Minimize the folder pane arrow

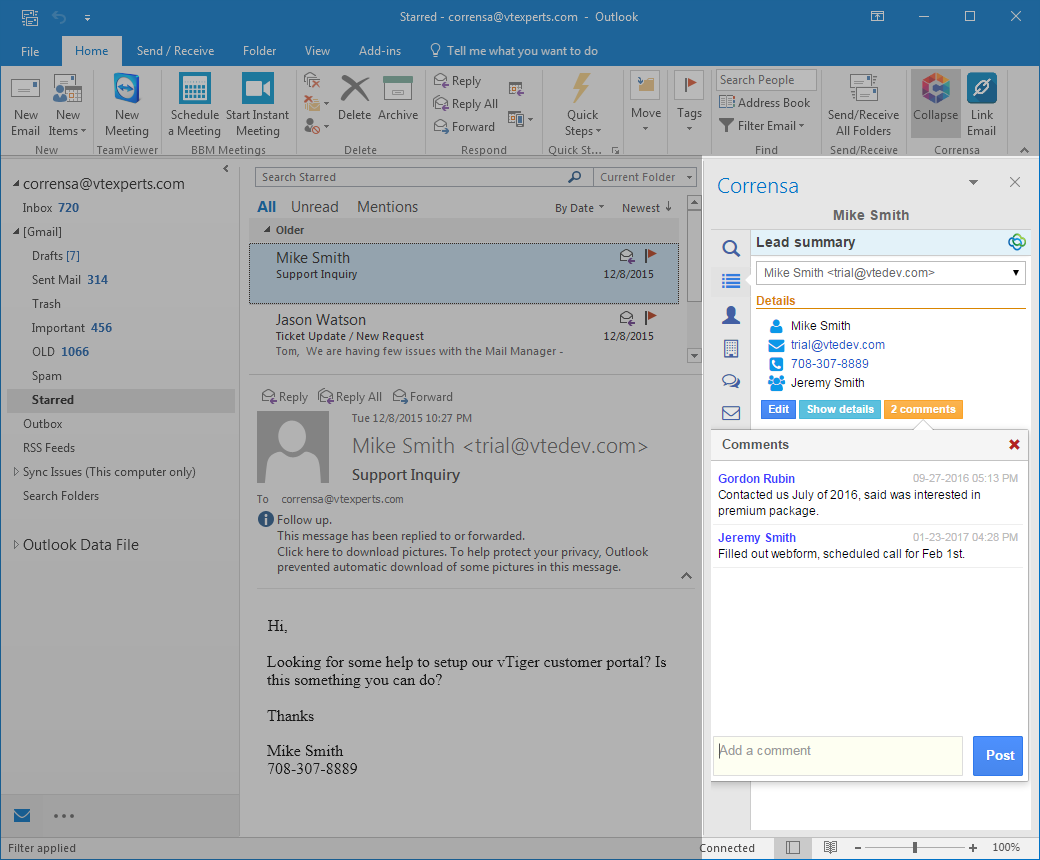(226, 169)
